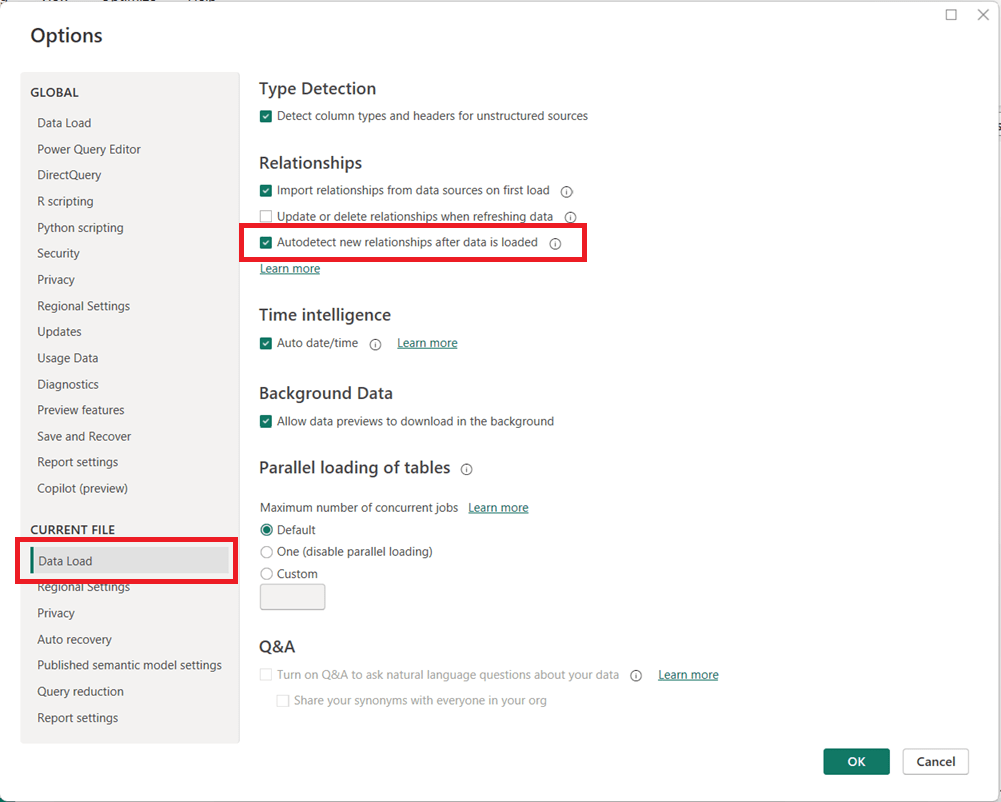Click info icon beside Autodetect new relationships

(555, 243)
